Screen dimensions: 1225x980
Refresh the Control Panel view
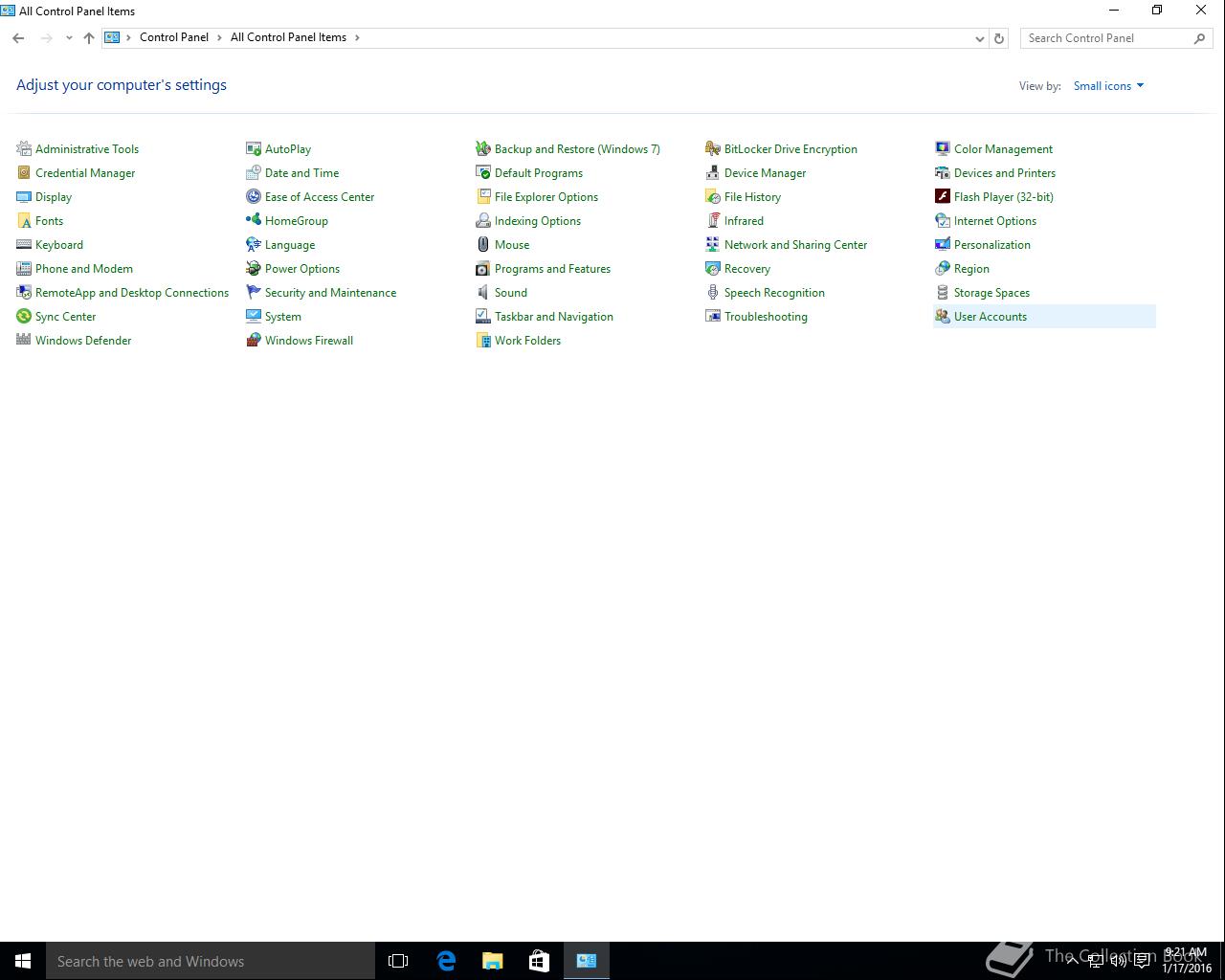tap(999, 38)
